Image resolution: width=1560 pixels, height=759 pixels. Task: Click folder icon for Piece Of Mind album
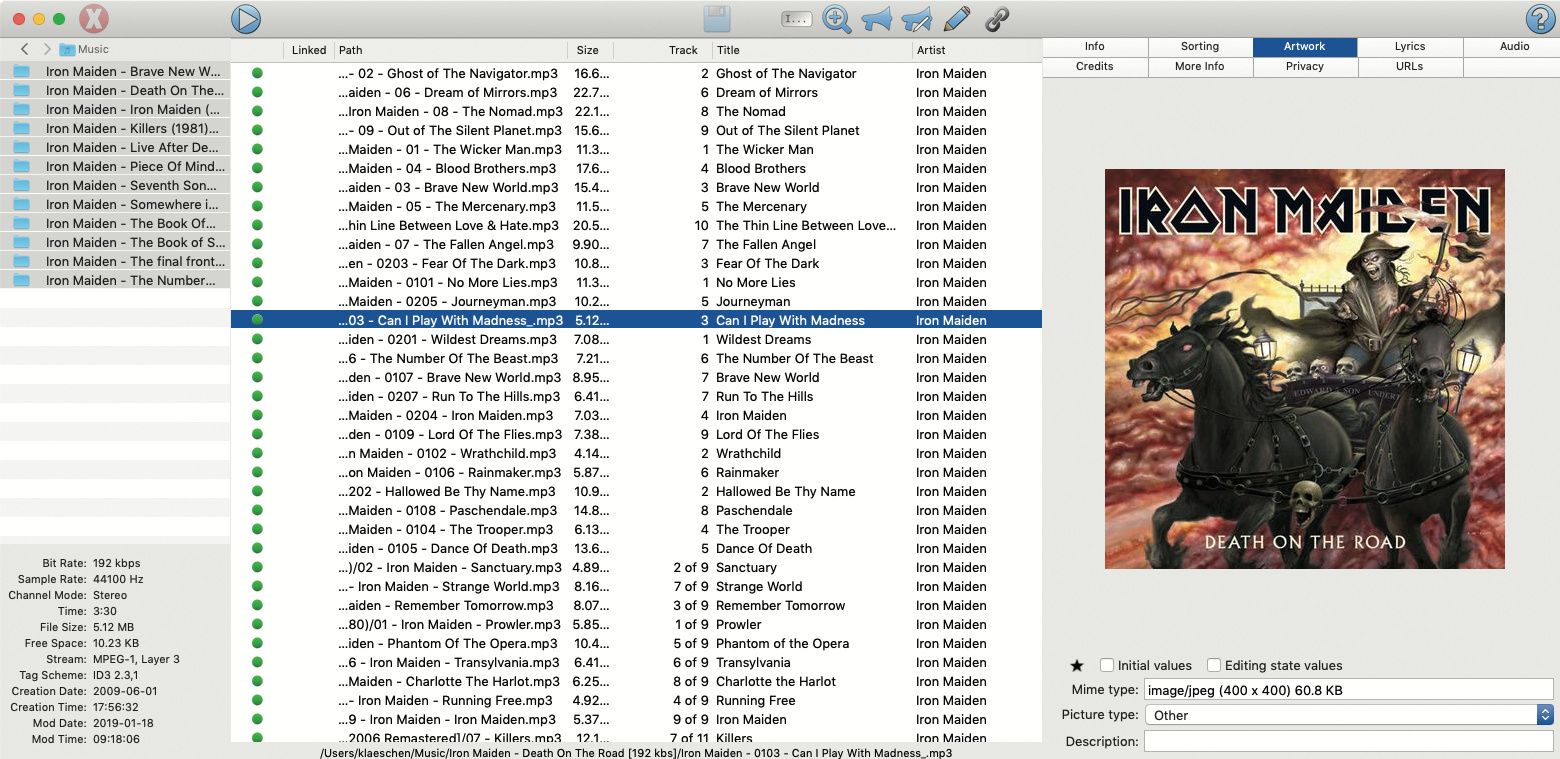pos(22,167)
